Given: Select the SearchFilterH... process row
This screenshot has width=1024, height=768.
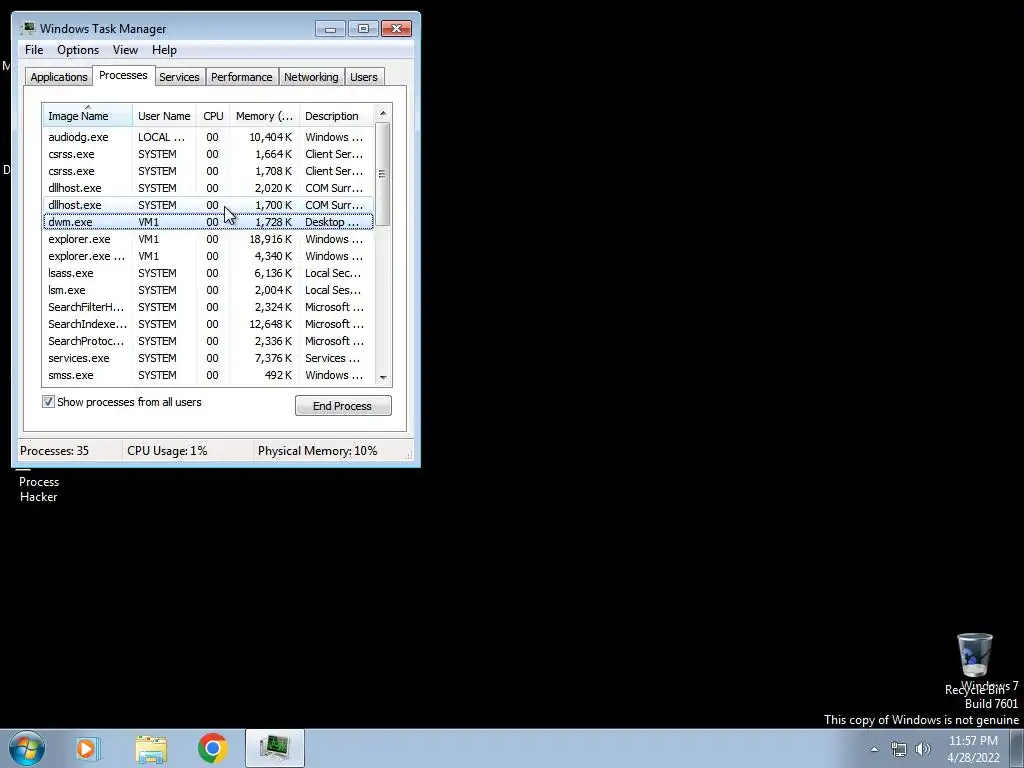Looking at the screenshot, I should [x=208, y=307].
